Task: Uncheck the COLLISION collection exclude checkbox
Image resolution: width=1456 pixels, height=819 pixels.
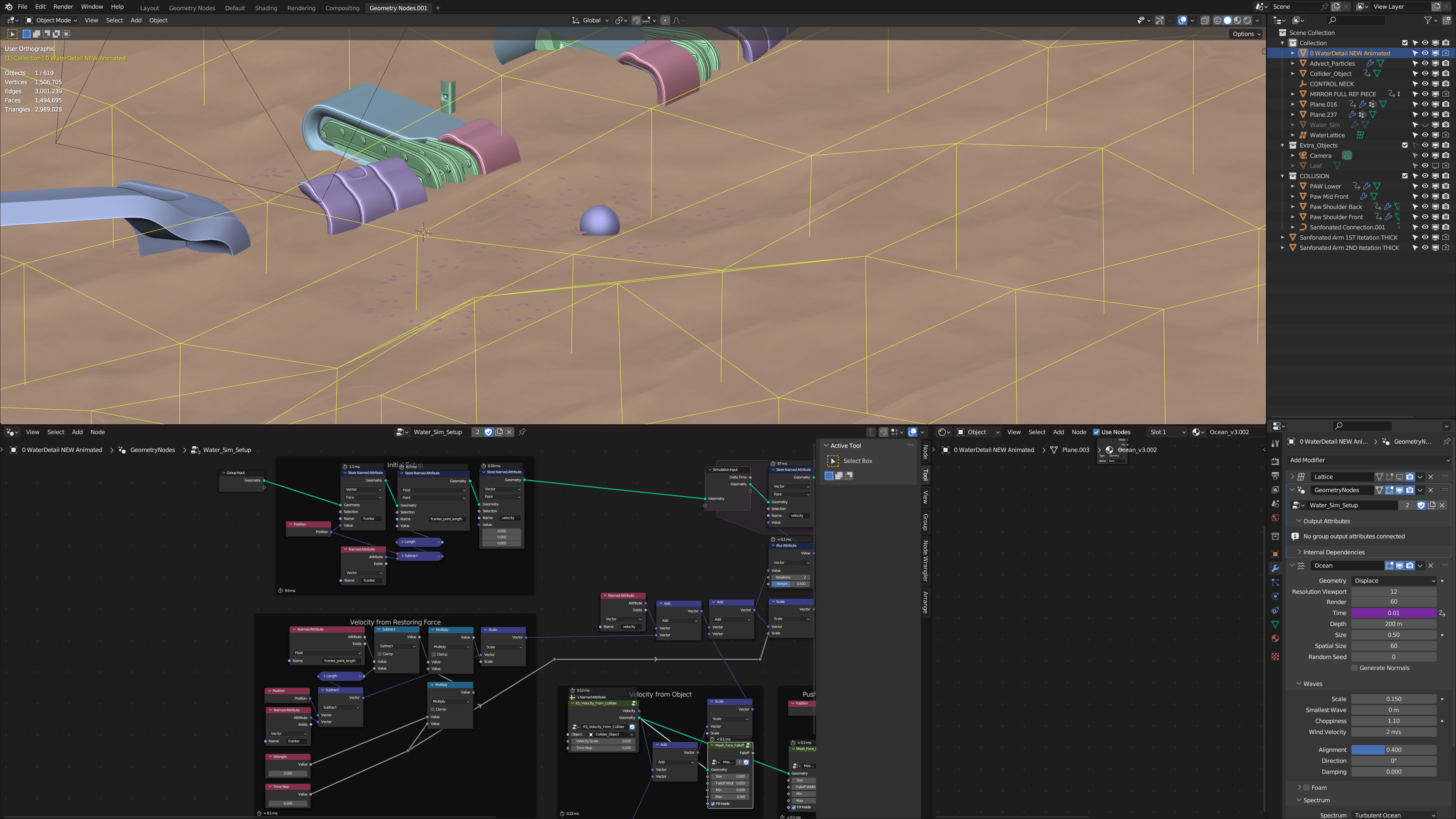Action: (x=1405, y=176)
